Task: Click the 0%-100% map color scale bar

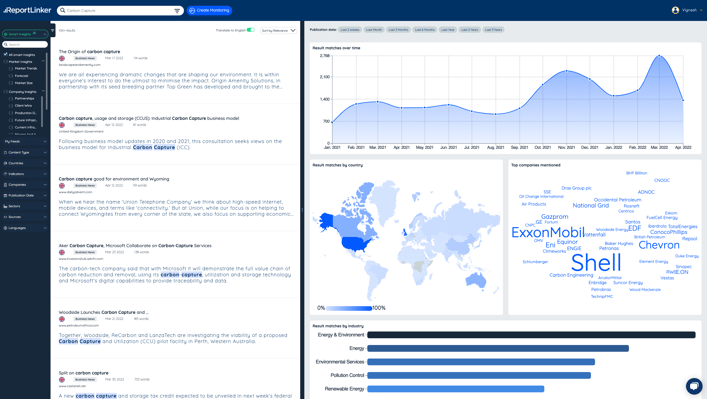Action: pyautogui.click(x=349, y=308)
